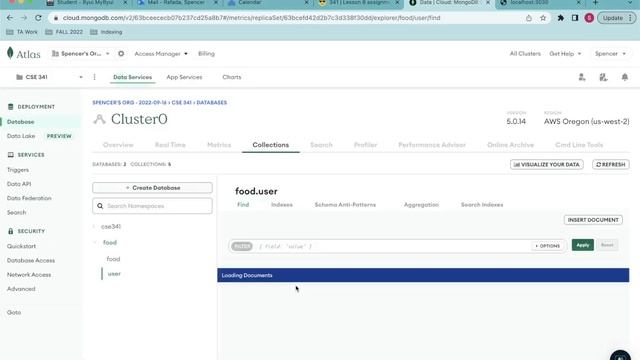
Task: Collapse the food database tree
Action: tap(95, 242)
